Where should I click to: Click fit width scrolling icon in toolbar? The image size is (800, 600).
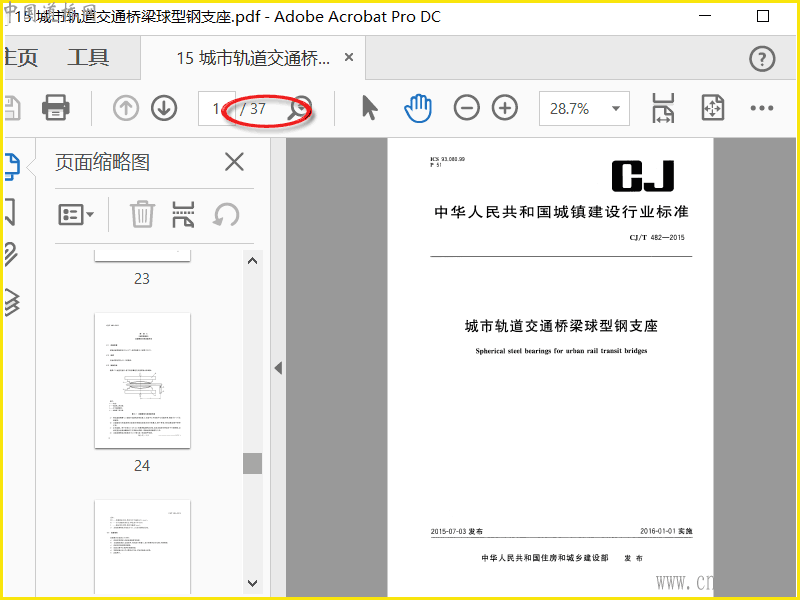pyautogui.click(x=663, y=108)
